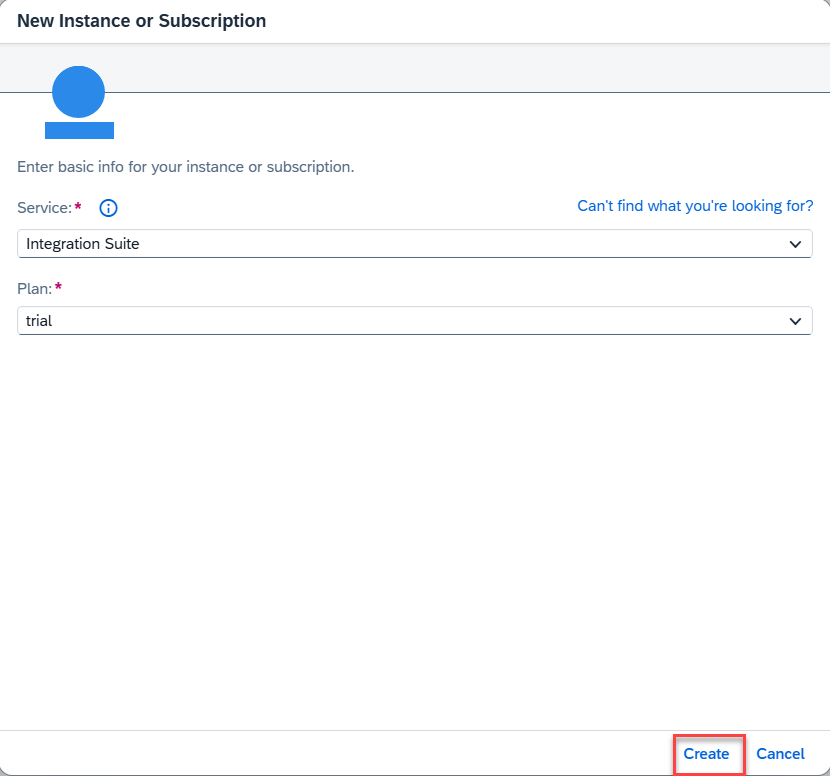Viewport: 830px width, 776px height.
Task: Click the "New Instance or Subscription" title
Action: click(x=141, y=21)
